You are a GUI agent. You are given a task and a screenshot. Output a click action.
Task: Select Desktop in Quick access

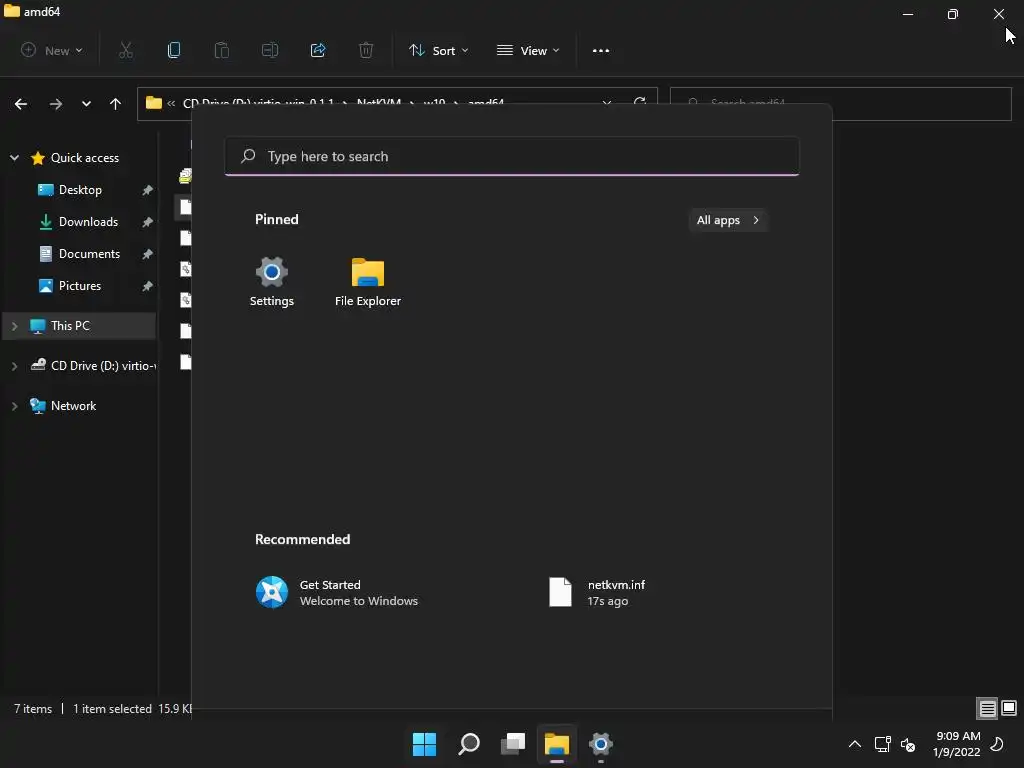[x=80, y=190]
